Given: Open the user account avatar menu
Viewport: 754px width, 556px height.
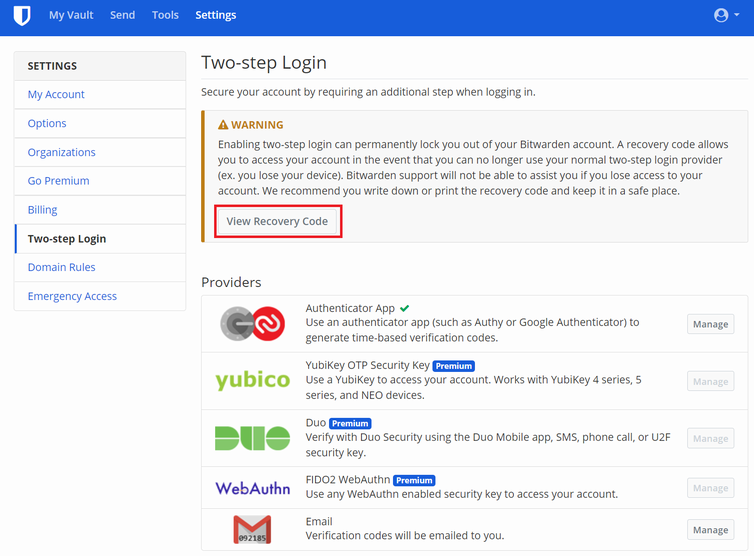Looking at the screenshot, I should point(726,15).
